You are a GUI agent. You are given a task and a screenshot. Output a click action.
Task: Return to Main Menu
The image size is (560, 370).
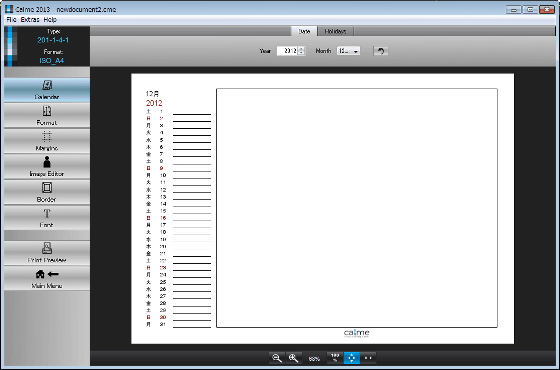tap(47, 279)
